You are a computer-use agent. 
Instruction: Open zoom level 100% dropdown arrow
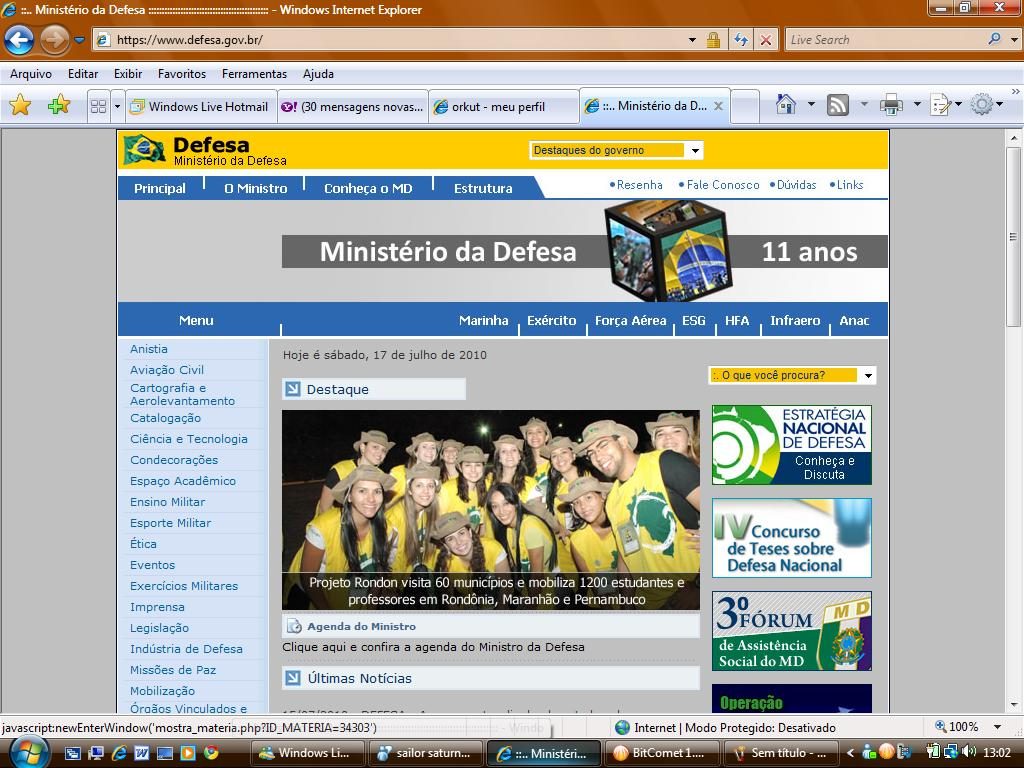pyautogui.click(x=997, y=727)
